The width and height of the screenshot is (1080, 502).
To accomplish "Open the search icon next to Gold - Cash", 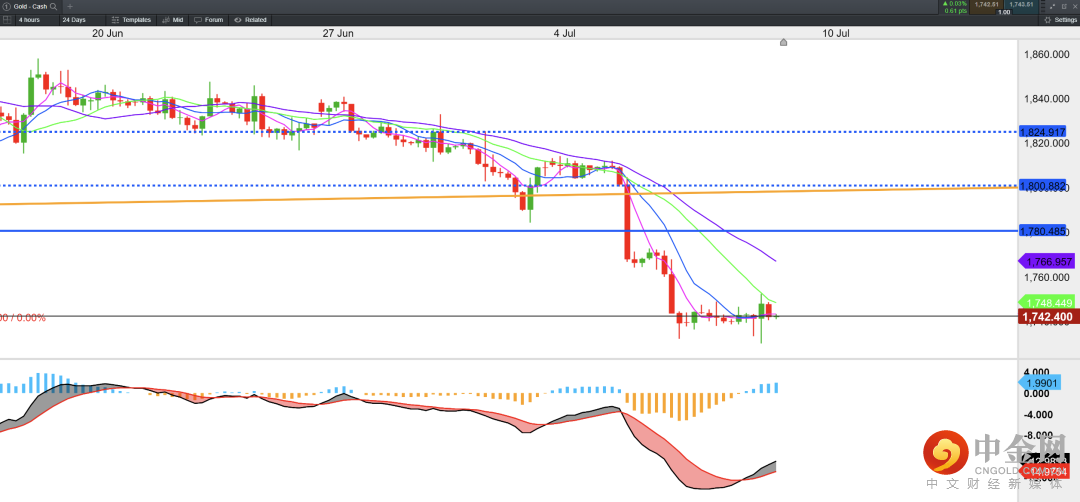I will tap(54, 6).
